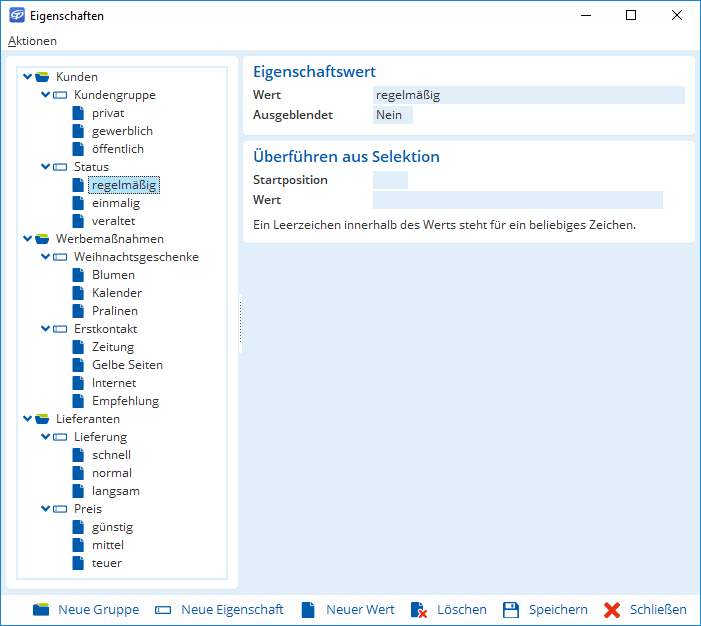The width and height of the screenshot is (701, 626).
Task: Open the Aktionen menu
Action: (x=32, y=41)
